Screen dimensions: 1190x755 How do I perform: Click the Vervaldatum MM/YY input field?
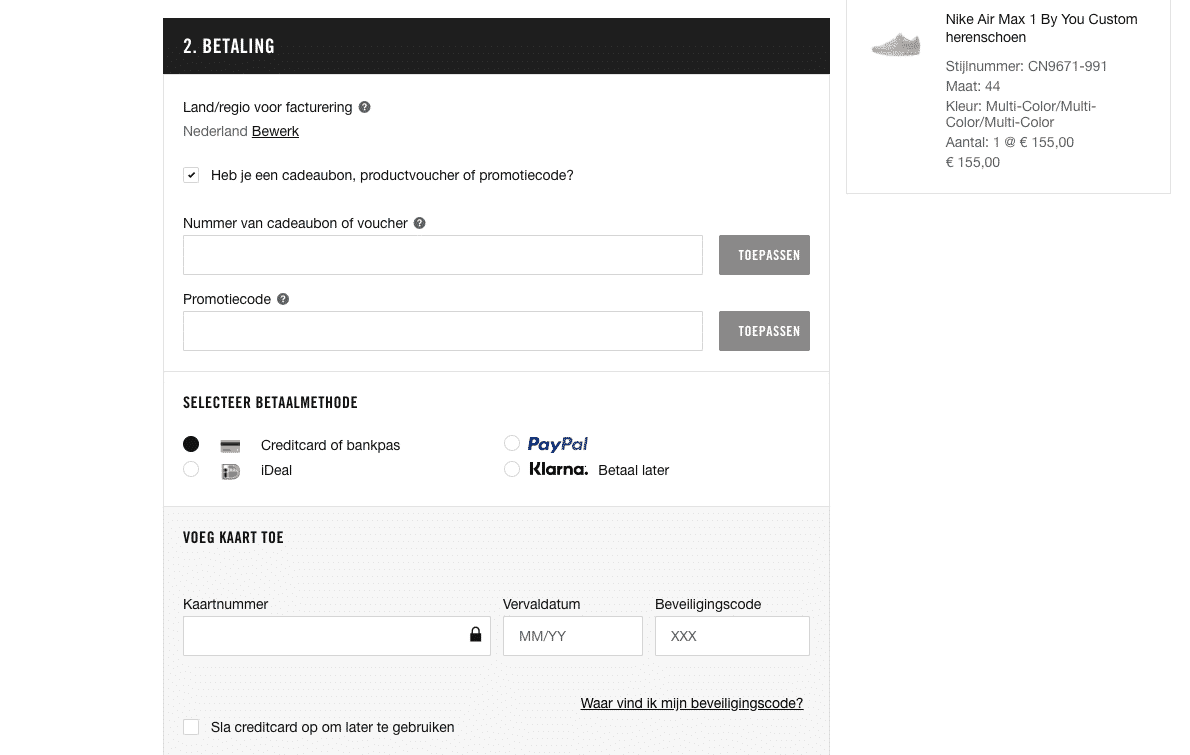(x=572, y=636)
